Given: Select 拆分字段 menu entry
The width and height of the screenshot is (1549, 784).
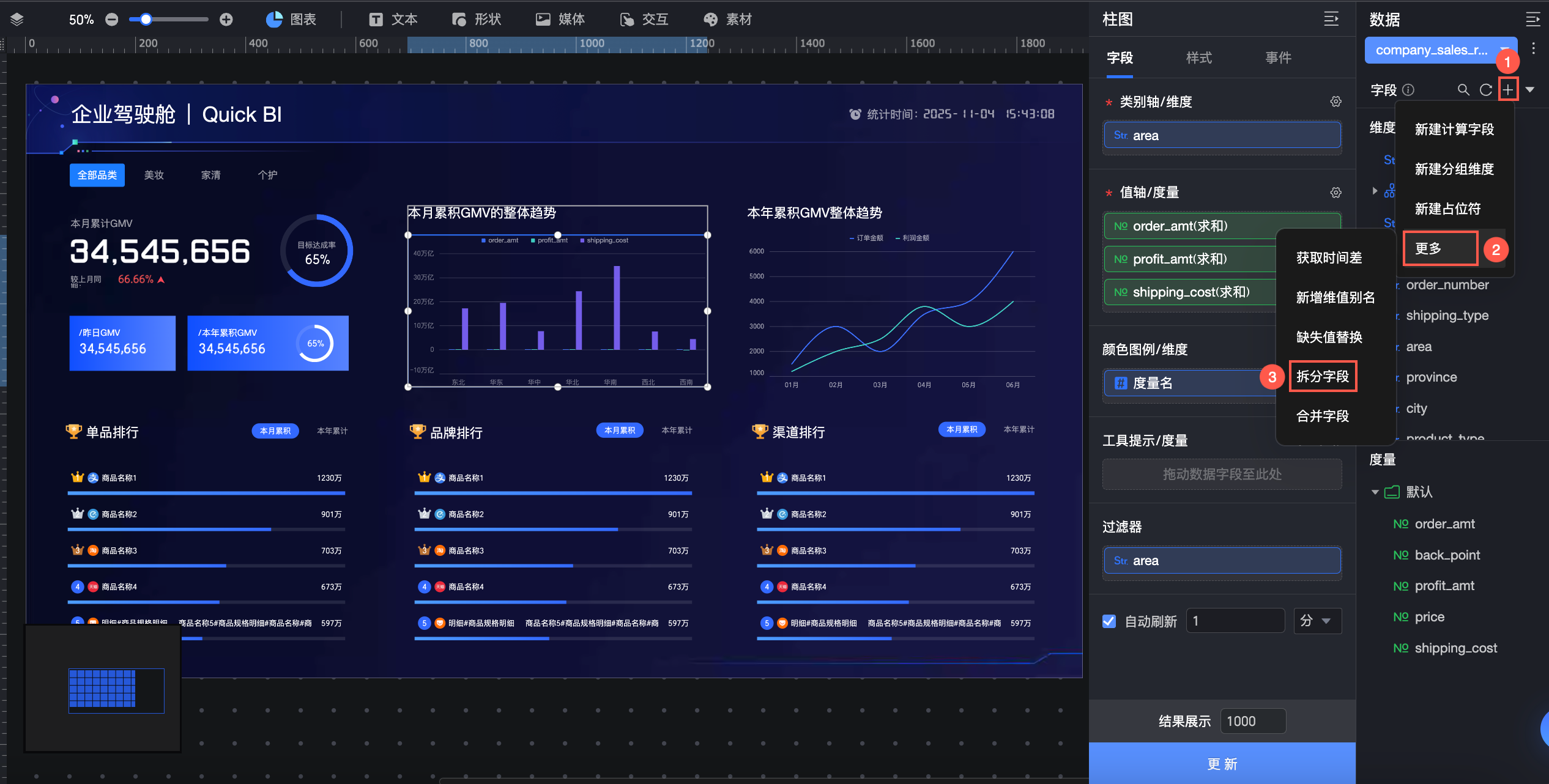Looking at the screenshot, I should (x=1323, y=377).
